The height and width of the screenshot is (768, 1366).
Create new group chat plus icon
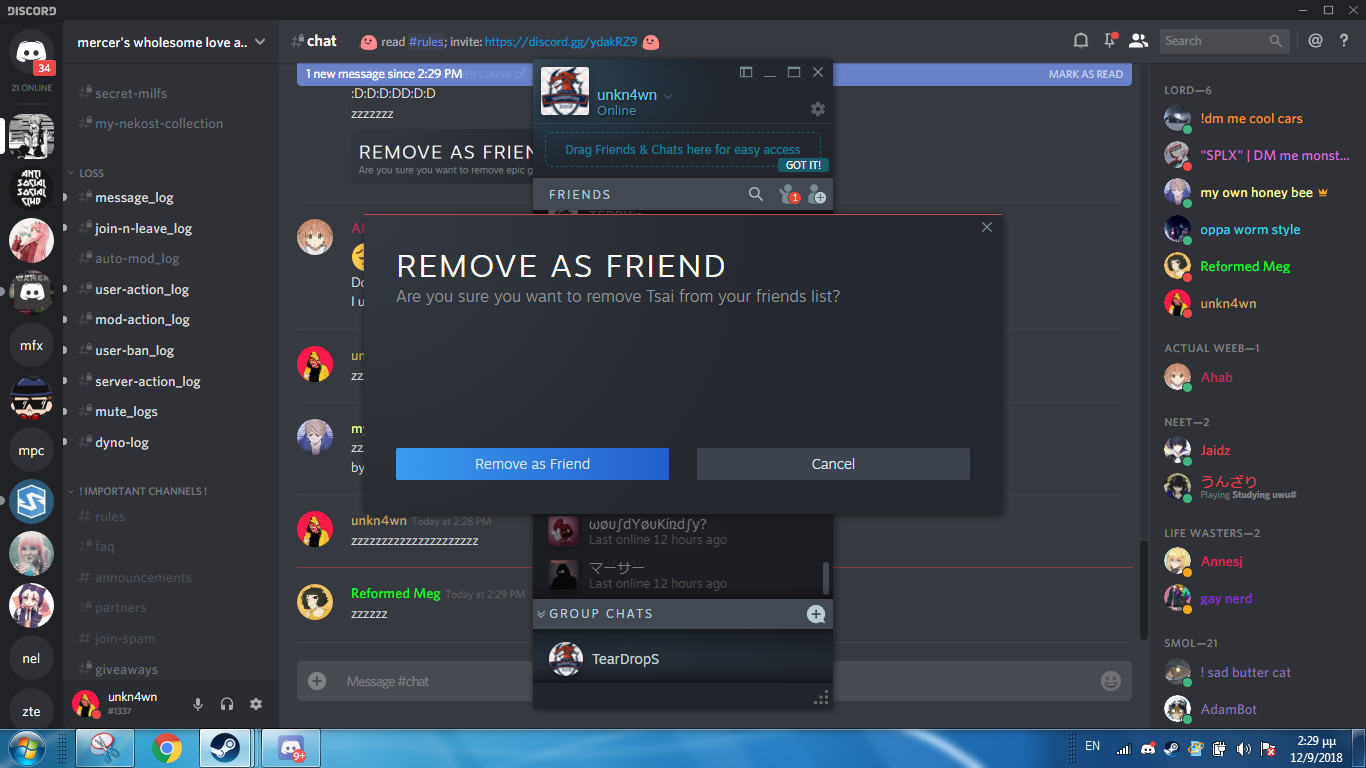click(816, 614)
